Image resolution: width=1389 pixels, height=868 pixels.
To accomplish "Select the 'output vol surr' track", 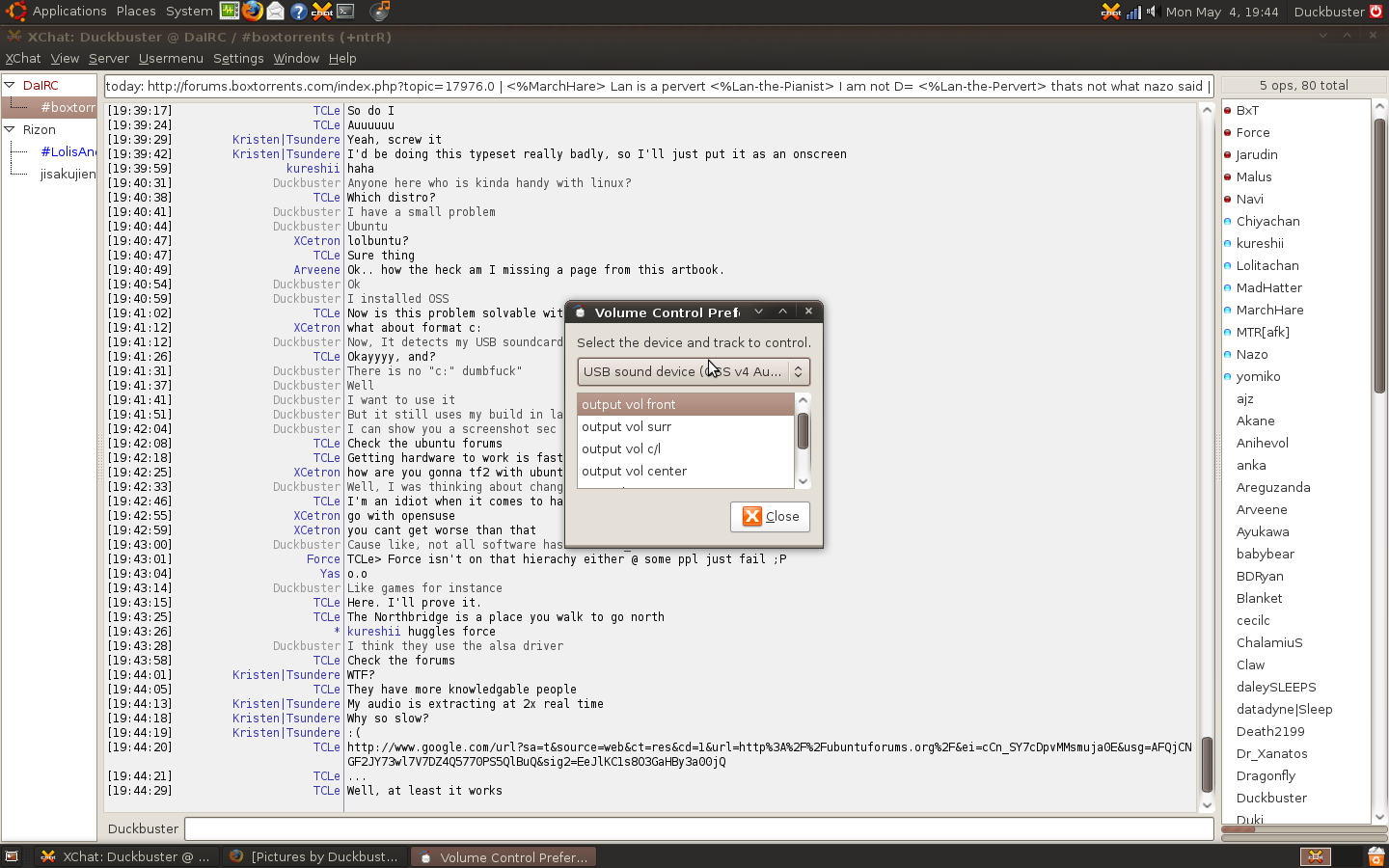I will [627, 427].
